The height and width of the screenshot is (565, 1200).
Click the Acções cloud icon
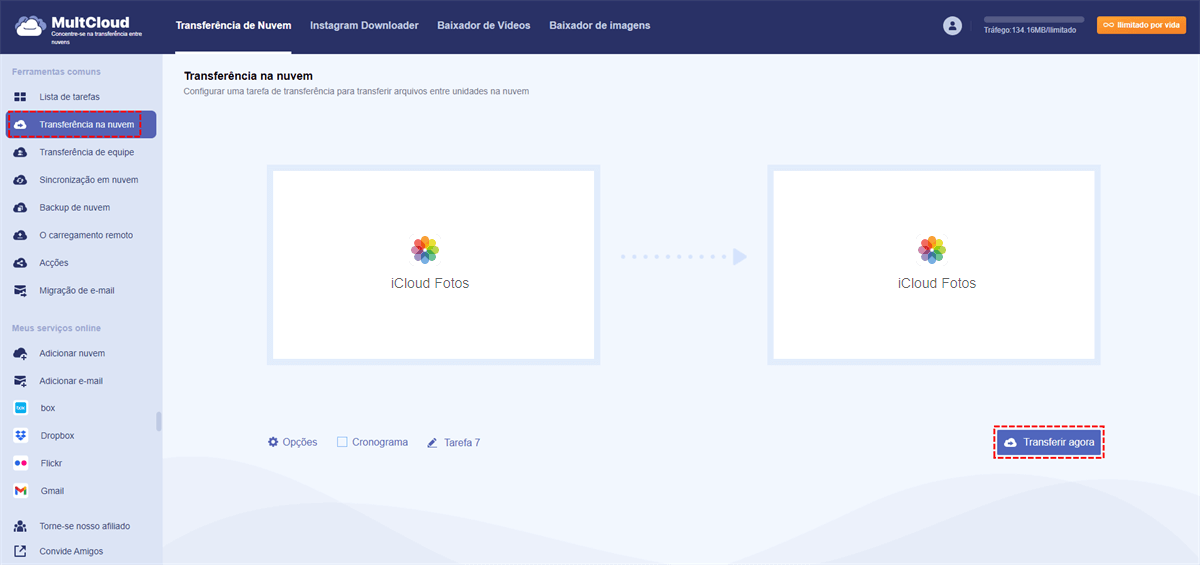20,263
